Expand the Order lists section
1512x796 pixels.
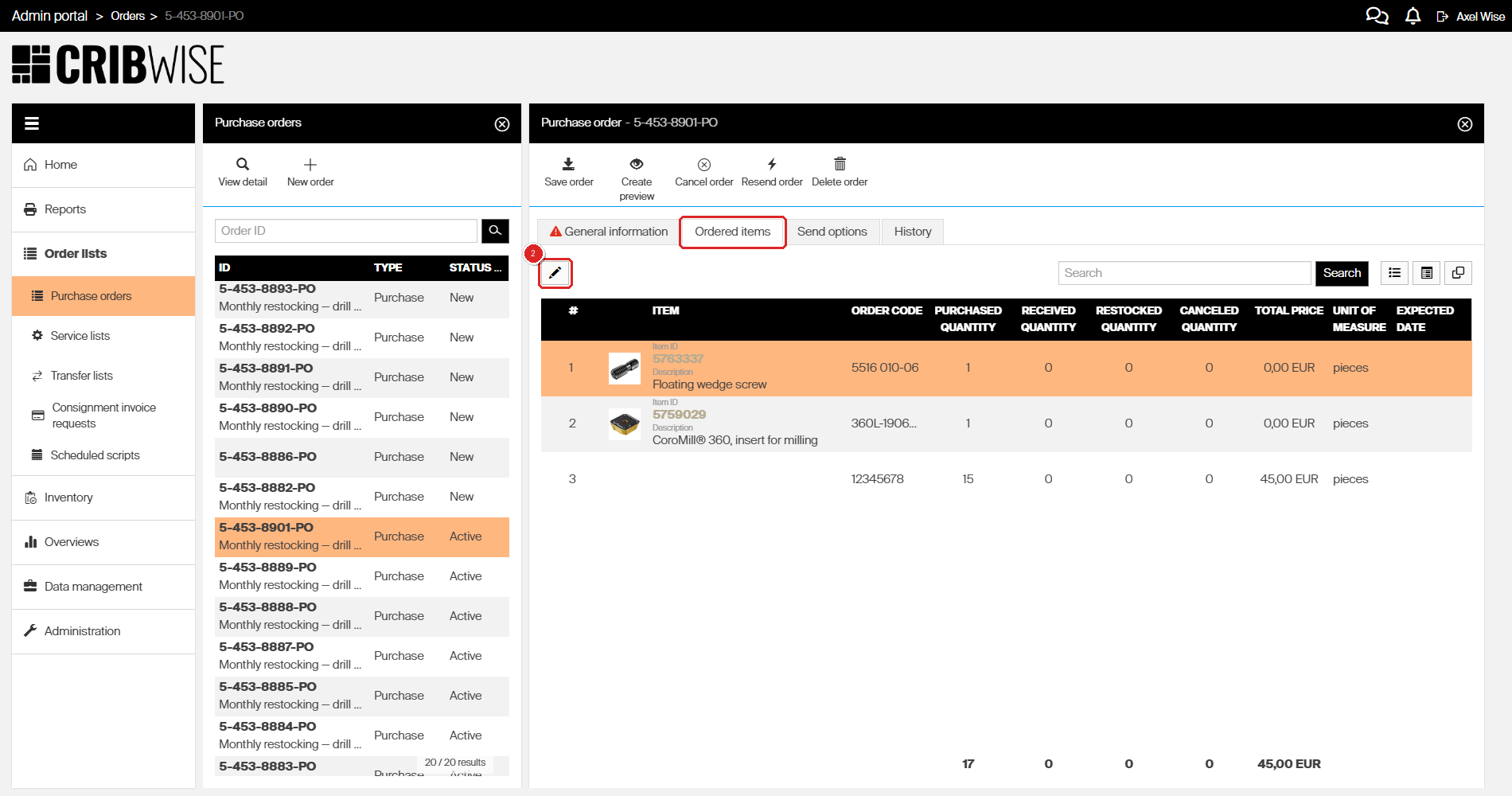76,253
